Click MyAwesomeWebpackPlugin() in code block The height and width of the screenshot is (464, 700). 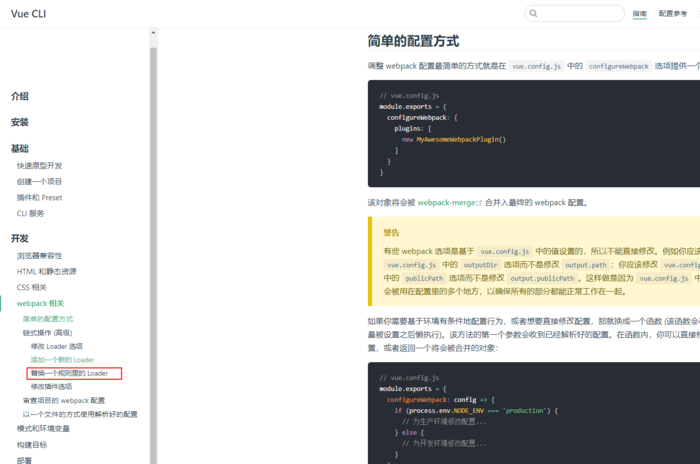(461, 139)
